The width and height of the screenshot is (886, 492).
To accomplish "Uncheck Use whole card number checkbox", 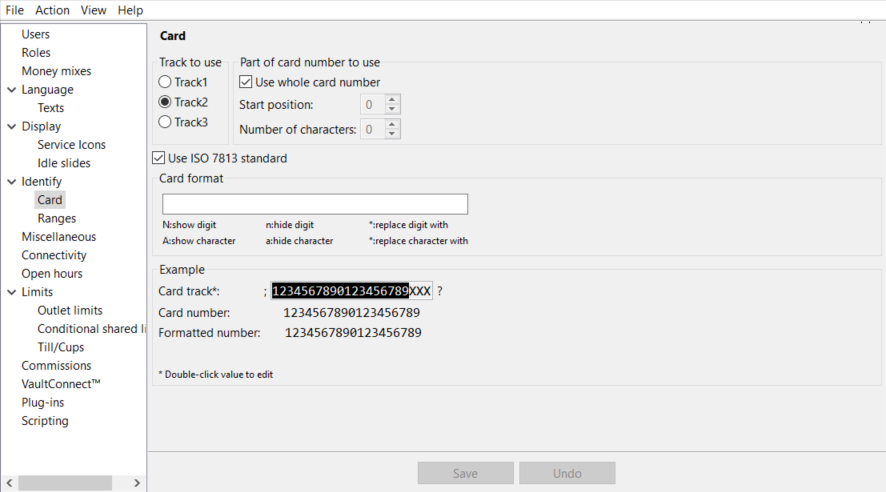I will point(246,82).
